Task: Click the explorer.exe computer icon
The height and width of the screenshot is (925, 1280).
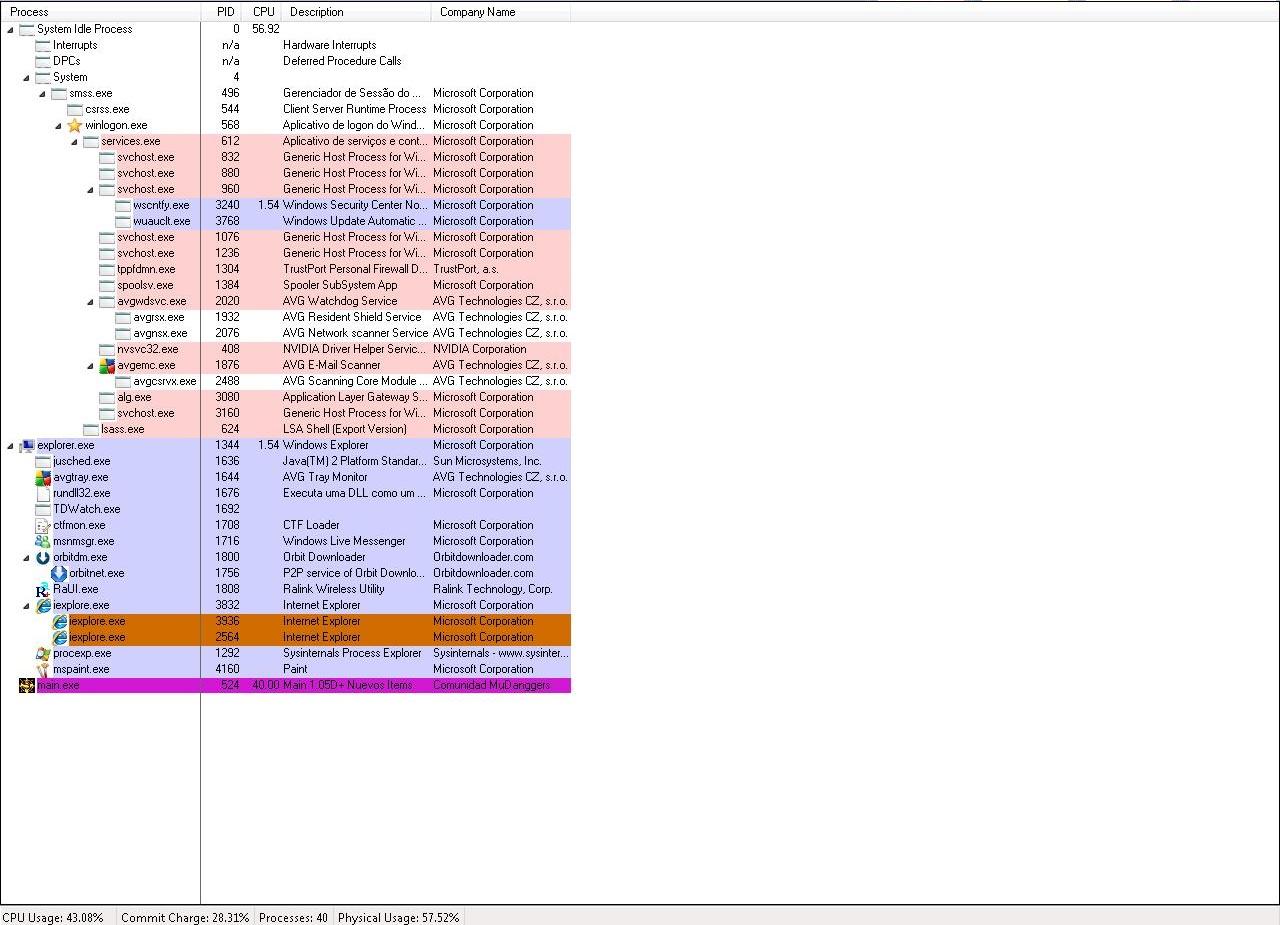Action: (27, 445)
